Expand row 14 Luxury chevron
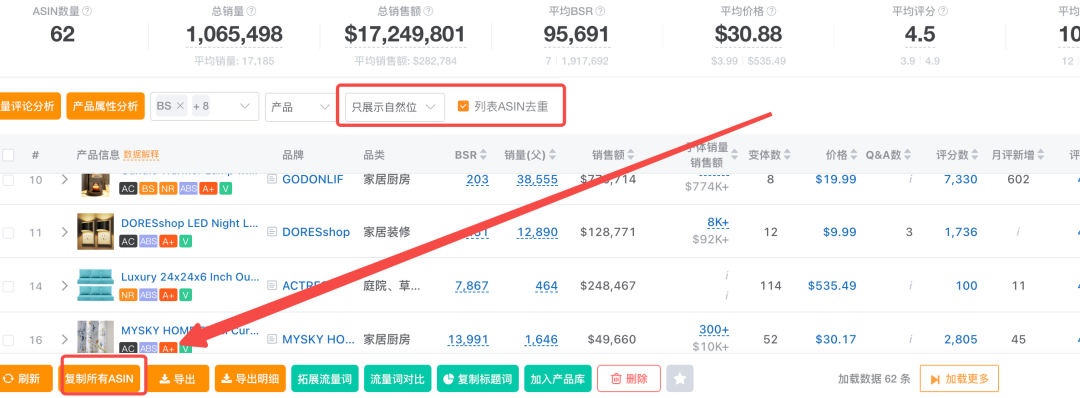The image size is (1080, 398). (x=65, y=286)
